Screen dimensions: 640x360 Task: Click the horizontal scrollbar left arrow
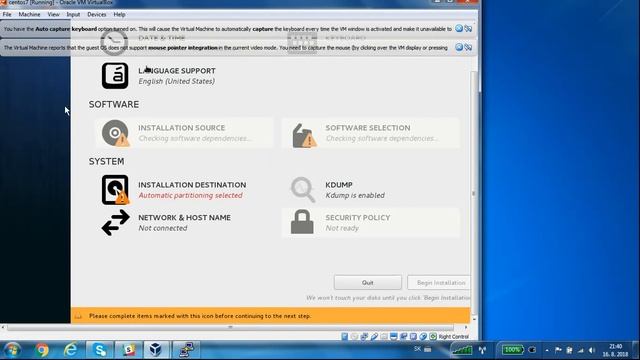3,327
